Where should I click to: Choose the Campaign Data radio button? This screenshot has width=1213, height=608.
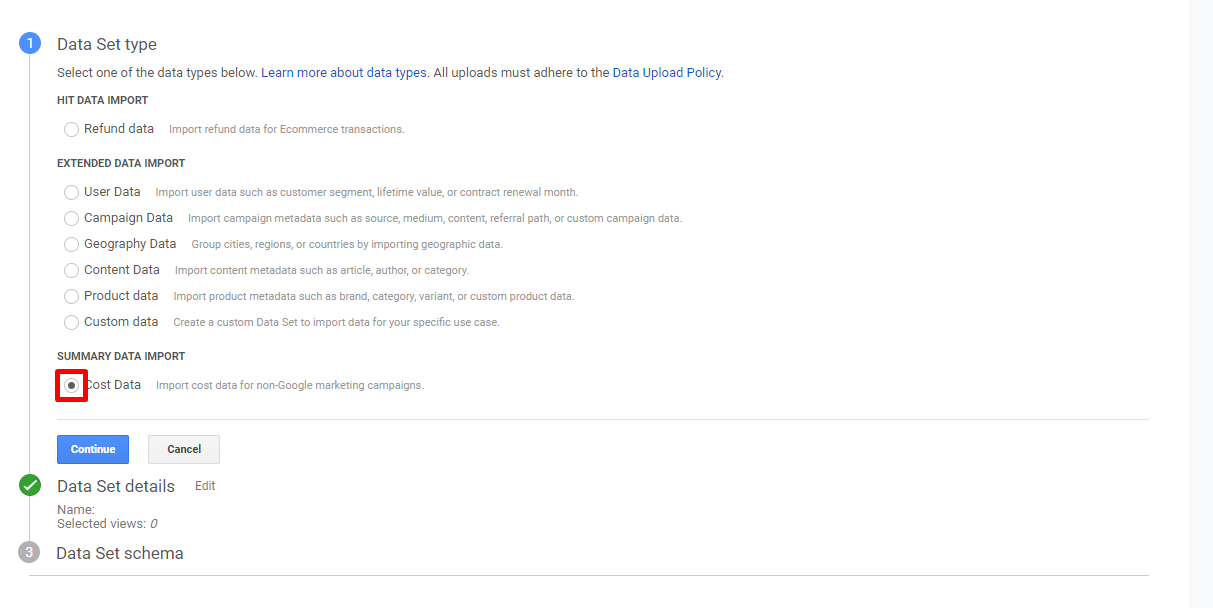(71, 218)
